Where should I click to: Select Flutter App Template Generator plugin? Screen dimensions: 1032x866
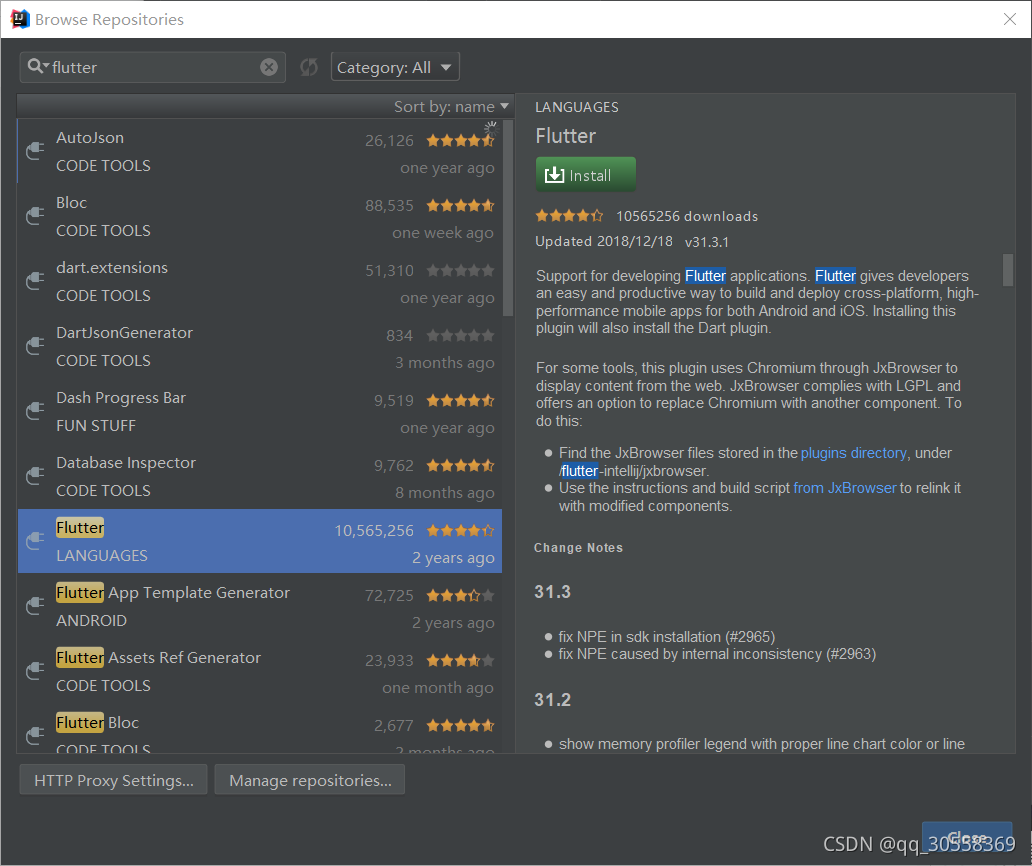[260, 606]
